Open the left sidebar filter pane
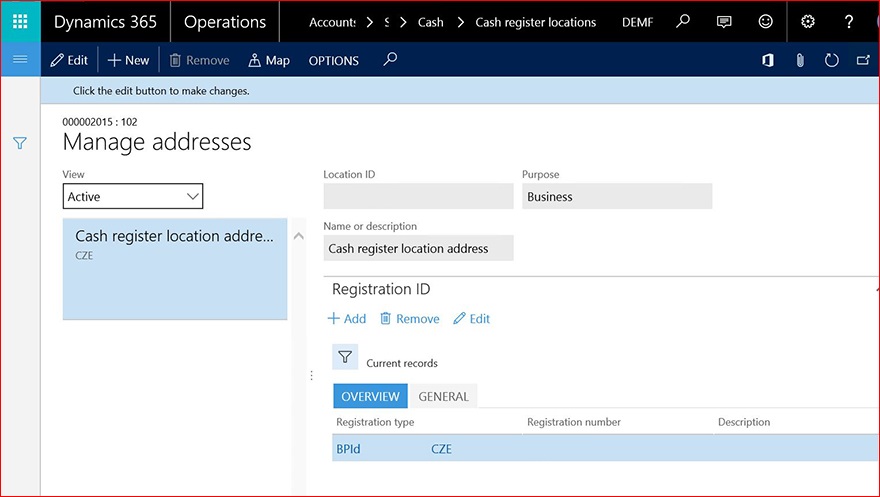Viewport: 880px width, 497px height. click(x=20, y=143)
